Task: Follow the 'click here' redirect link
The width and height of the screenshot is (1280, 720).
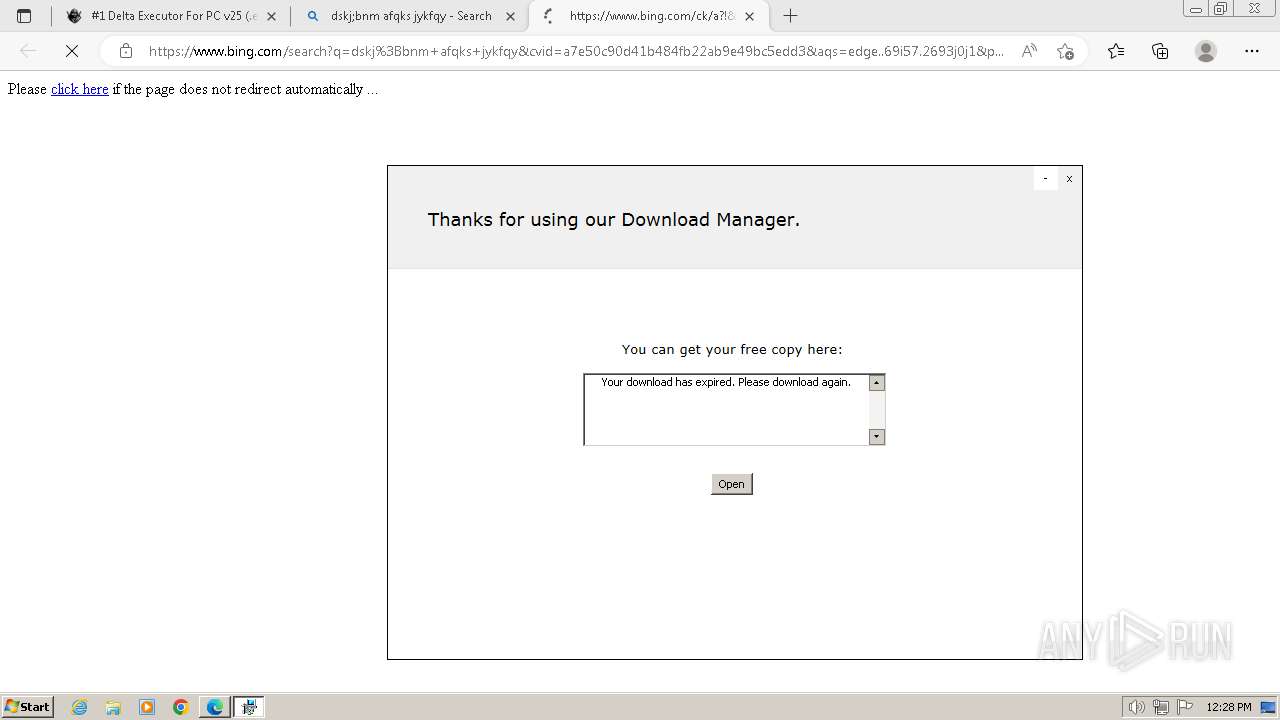Action: pyautogui.click(x=79, y=89)
